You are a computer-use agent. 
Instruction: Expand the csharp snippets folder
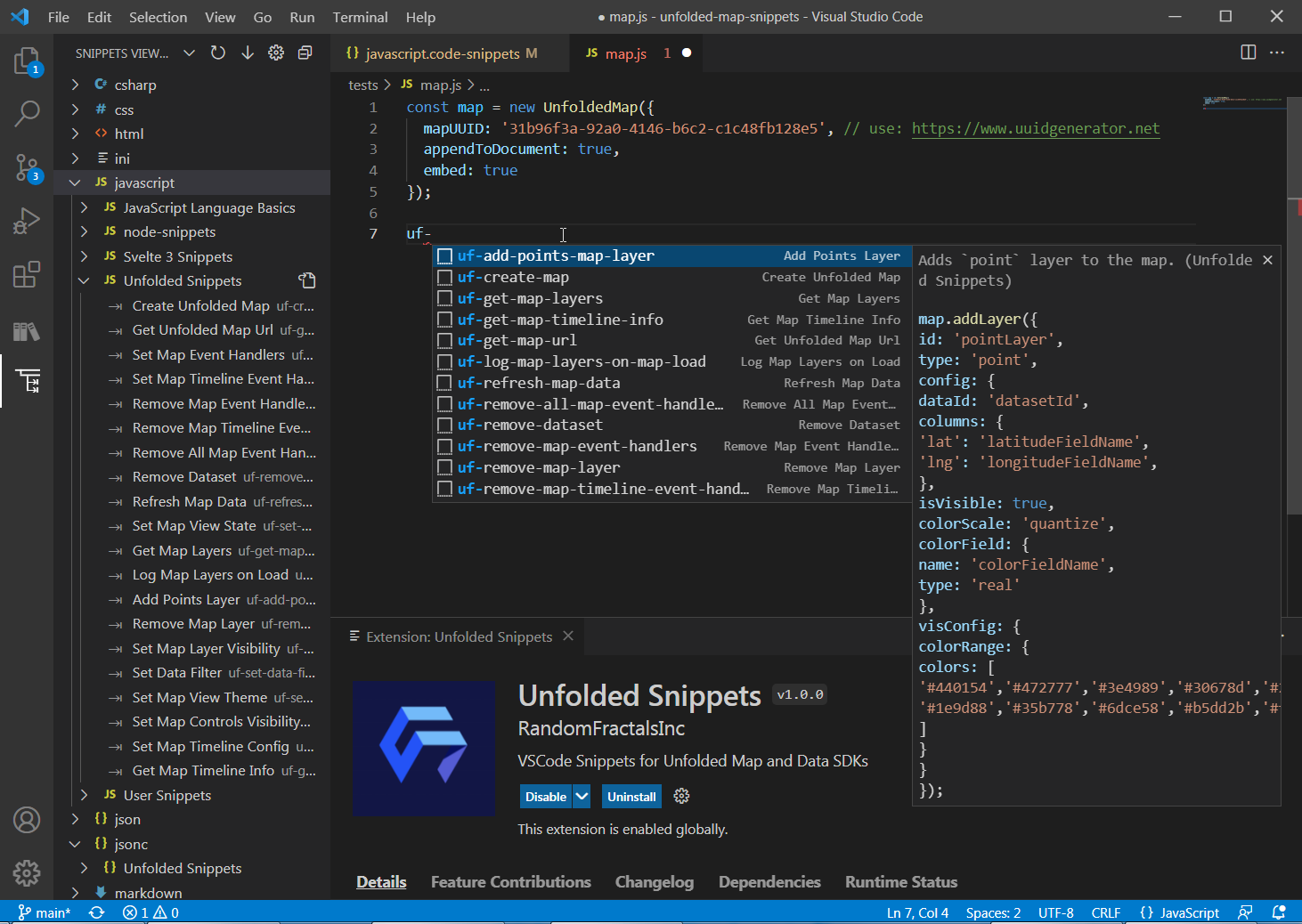75,85
